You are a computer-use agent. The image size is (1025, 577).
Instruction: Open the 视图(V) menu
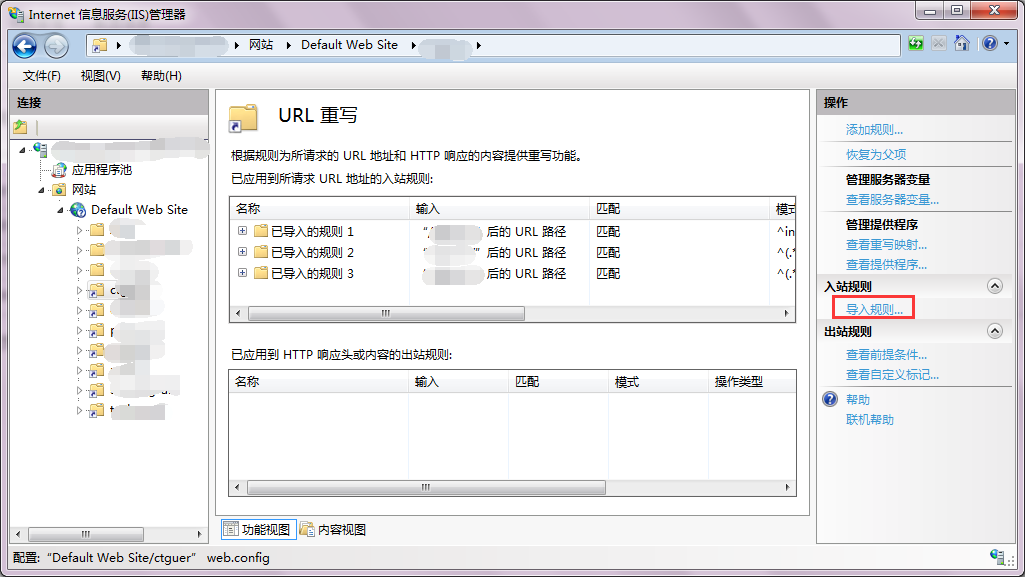click(x=100, y=76)
